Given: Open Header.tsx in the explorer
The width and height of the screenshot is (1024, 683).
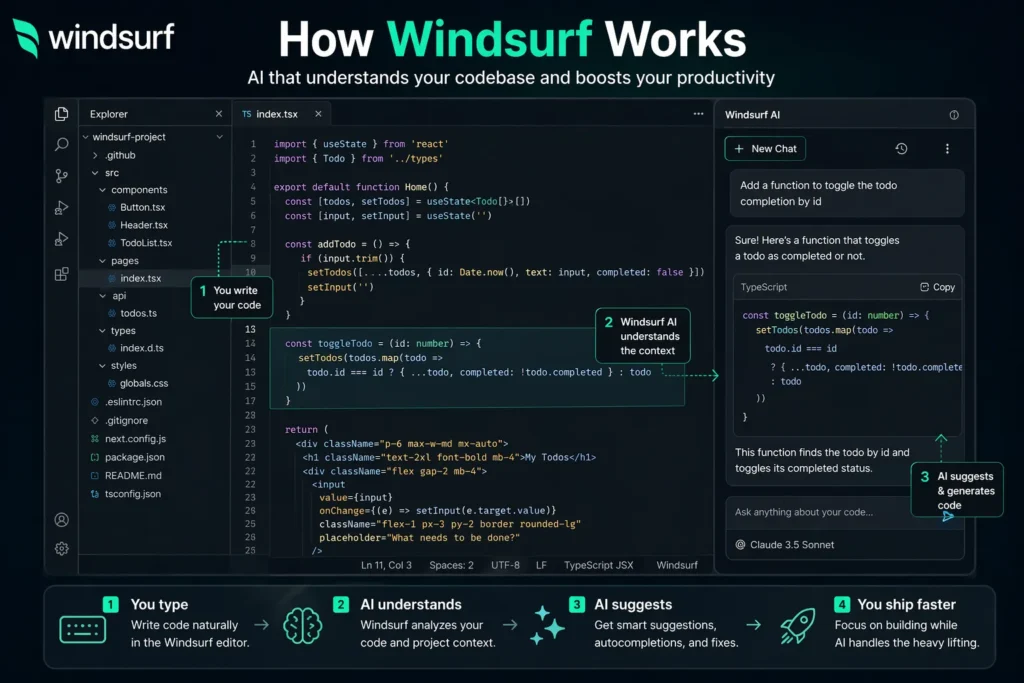Looking at the screenshot, I should (x=144, y=225).
